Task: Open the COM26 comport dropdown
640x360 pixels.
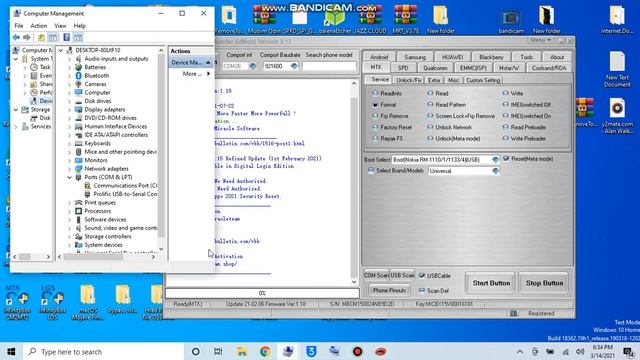Action: pyautogui.click(x=253, y=66)
